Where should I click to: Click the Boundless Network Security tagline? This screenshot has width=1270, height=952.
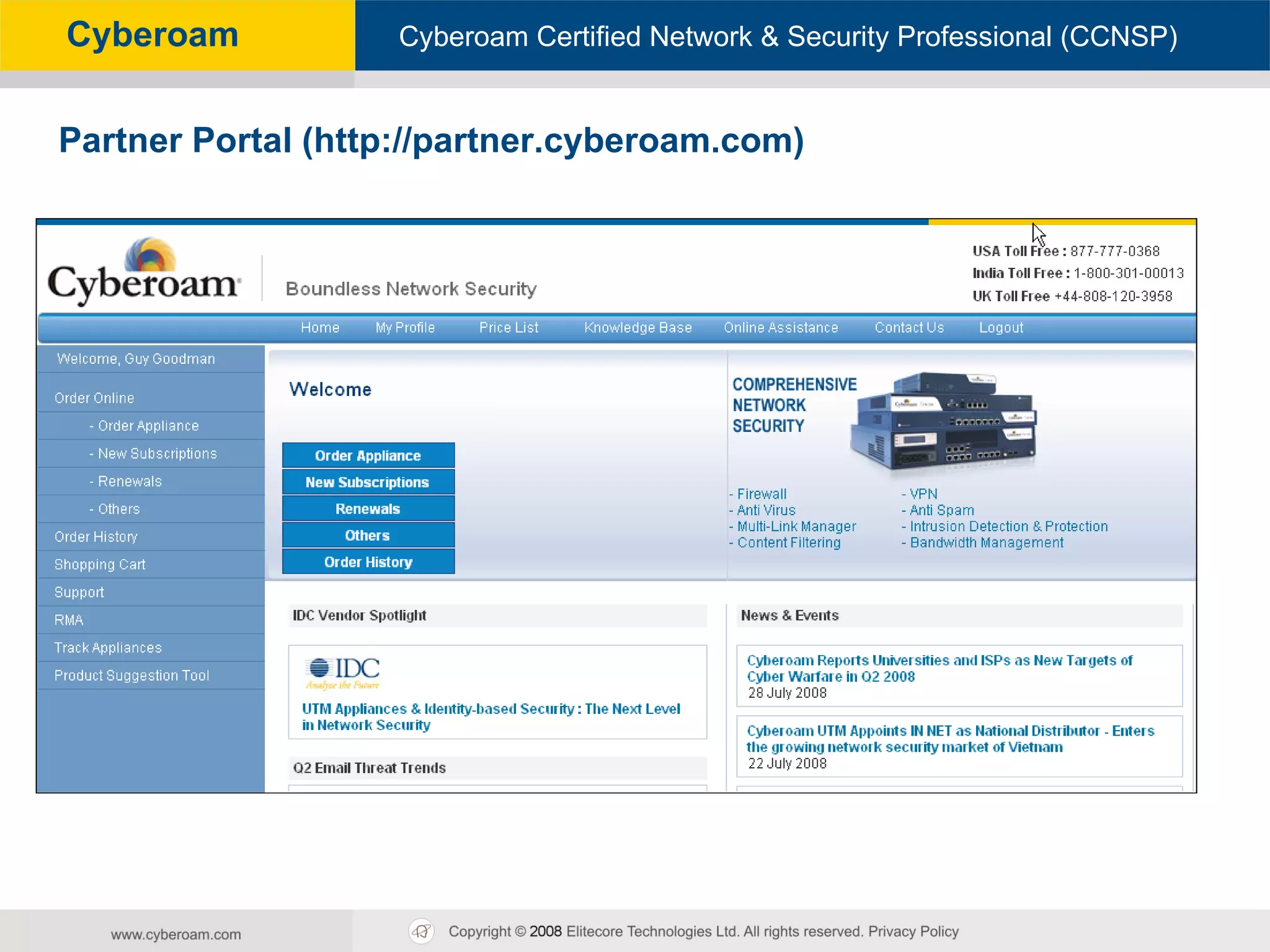[411, 289]
